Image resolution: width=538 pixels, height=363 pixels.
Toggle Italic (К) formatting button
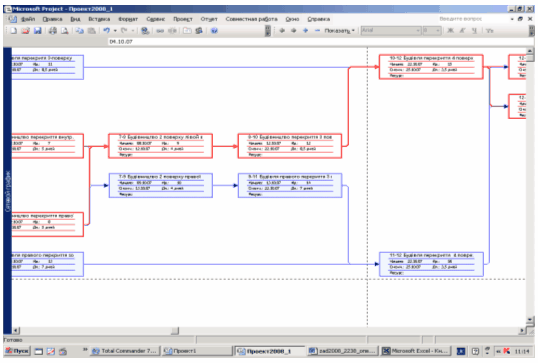point(462,31)
